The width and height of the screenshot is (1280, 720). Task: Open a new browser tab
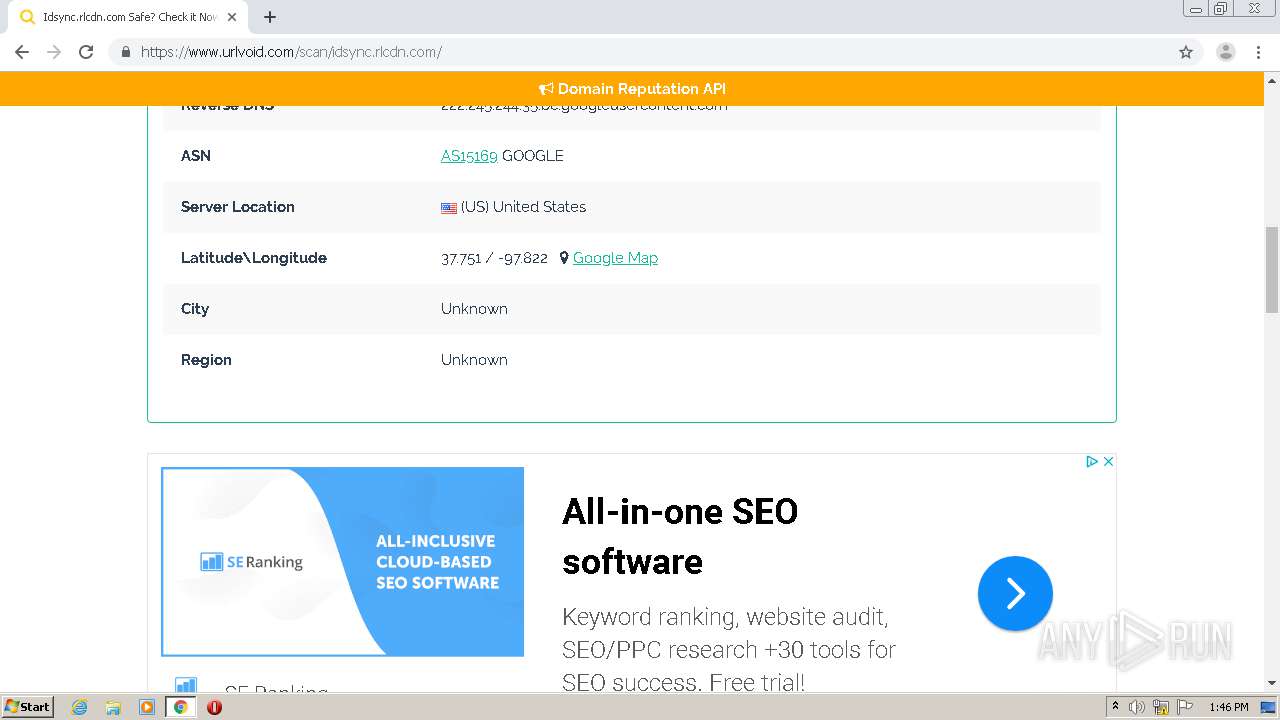click(x=270, y=17)
